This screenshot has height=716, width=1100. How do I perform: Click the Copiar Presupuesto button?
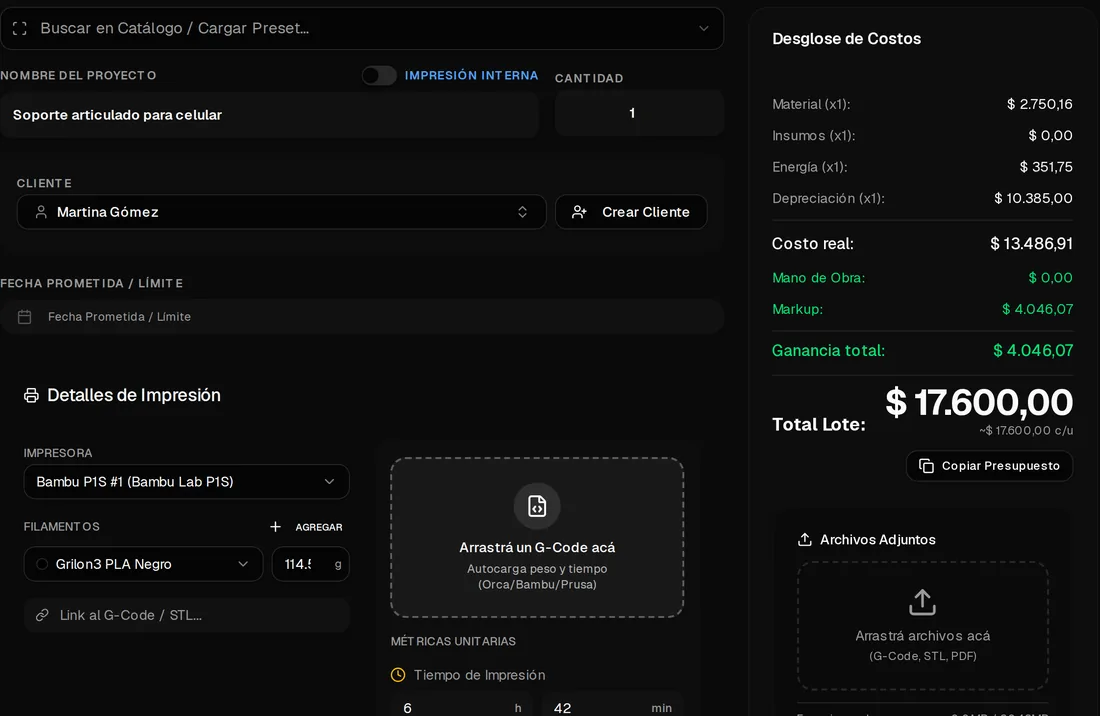point(989,466)
